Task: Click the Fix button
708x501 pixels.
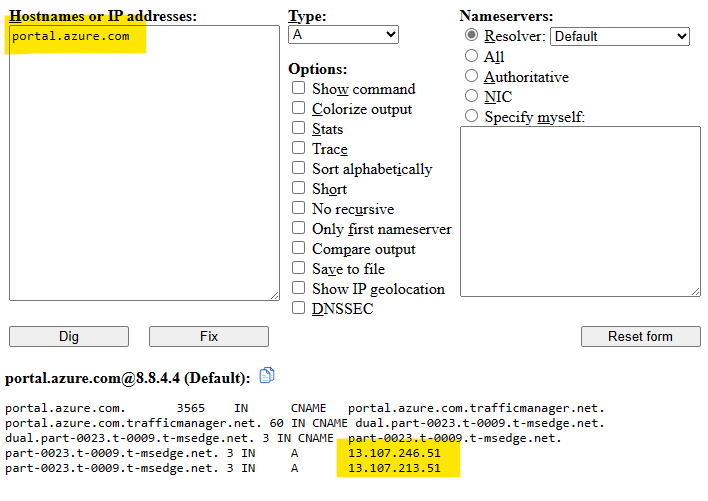Action: [209, 337]
